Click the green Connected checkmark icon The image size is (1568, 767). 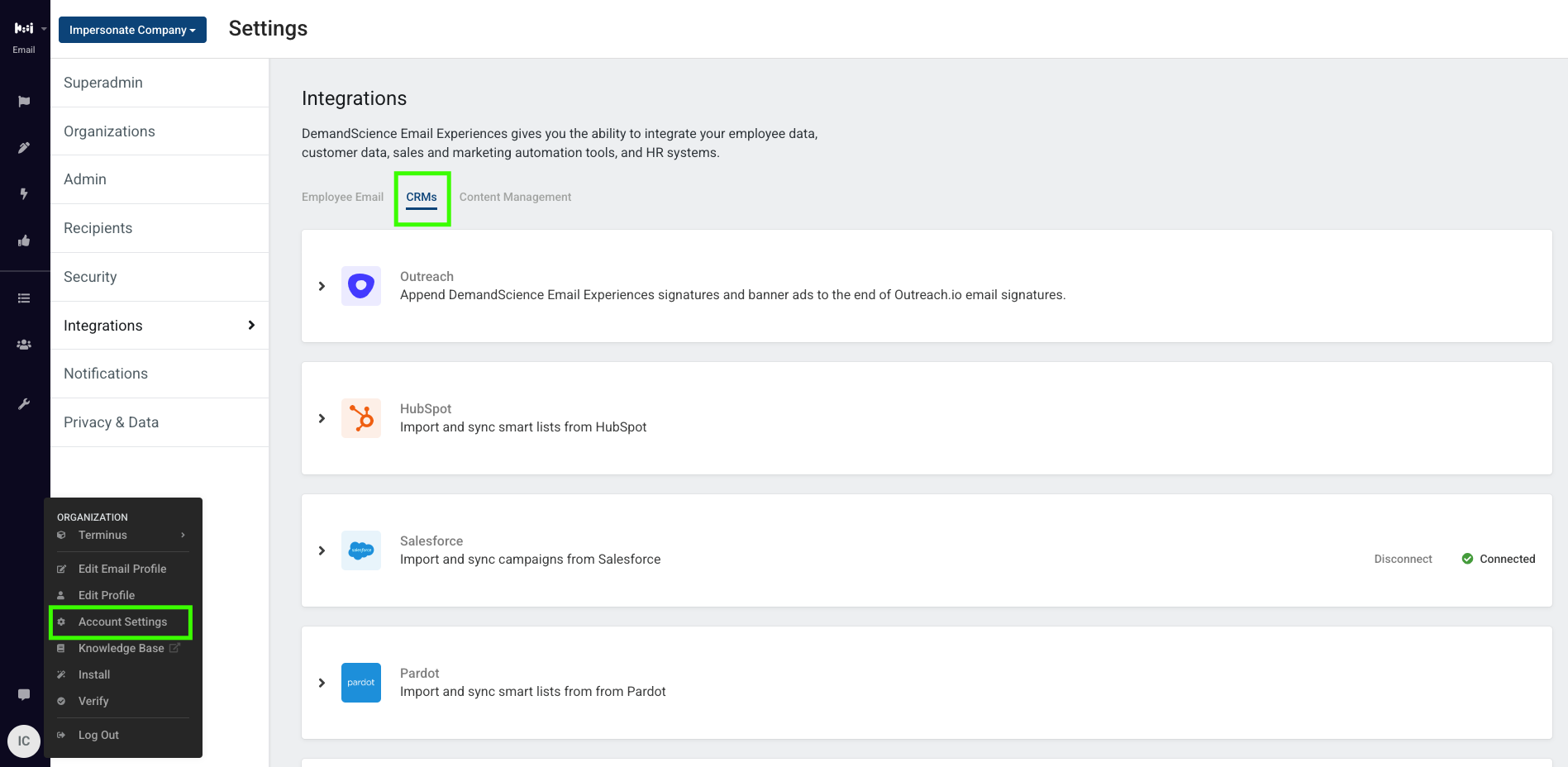coord(1467,559)
